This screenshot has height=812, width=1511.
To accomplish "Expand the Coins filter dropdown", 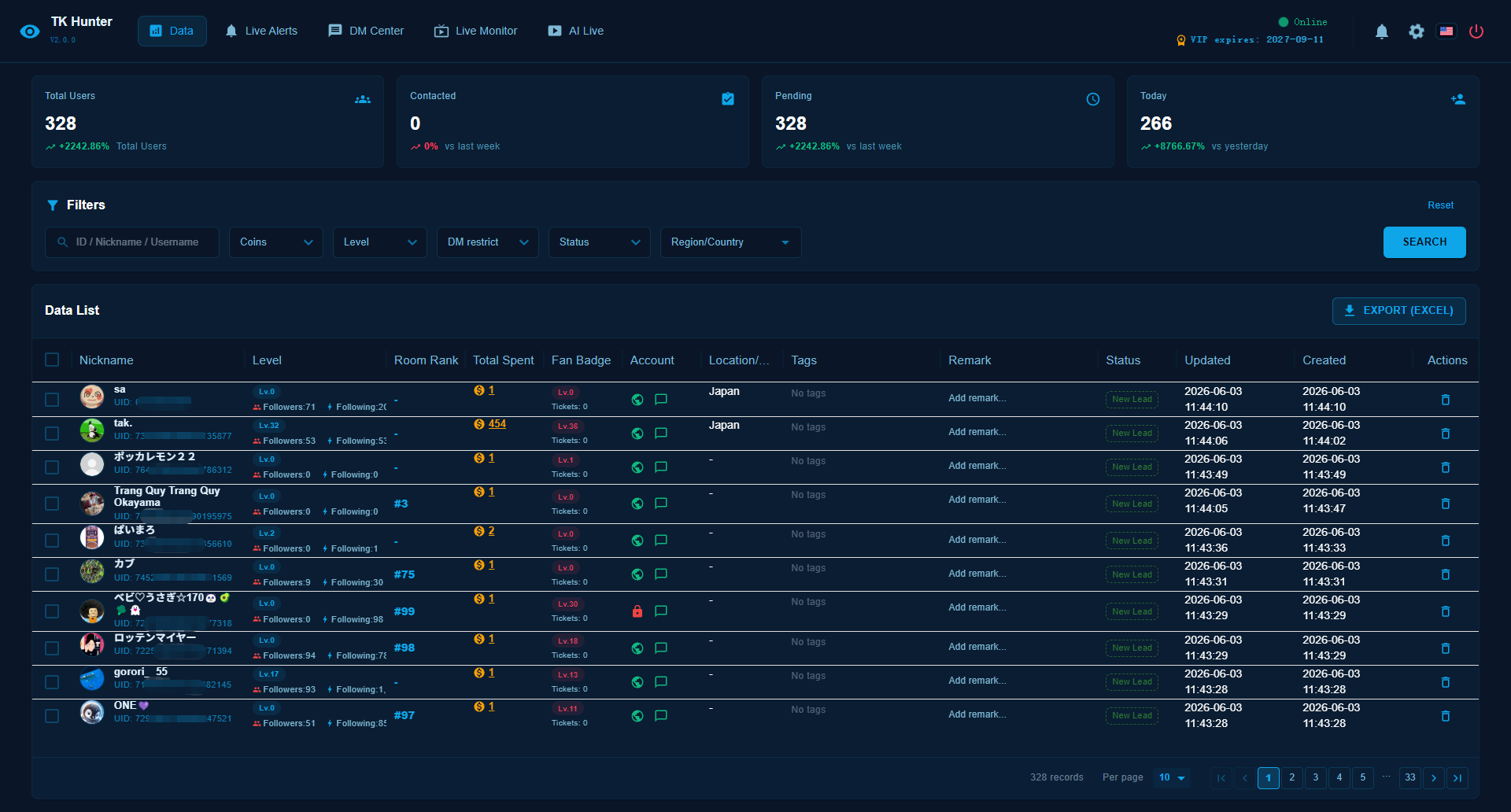I will click(276, 242).
